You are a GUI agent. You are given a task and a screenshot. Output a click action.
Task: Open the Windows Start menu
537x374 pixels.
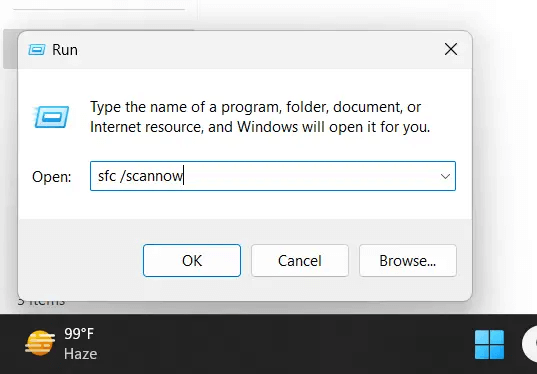(x=489, y=344)
